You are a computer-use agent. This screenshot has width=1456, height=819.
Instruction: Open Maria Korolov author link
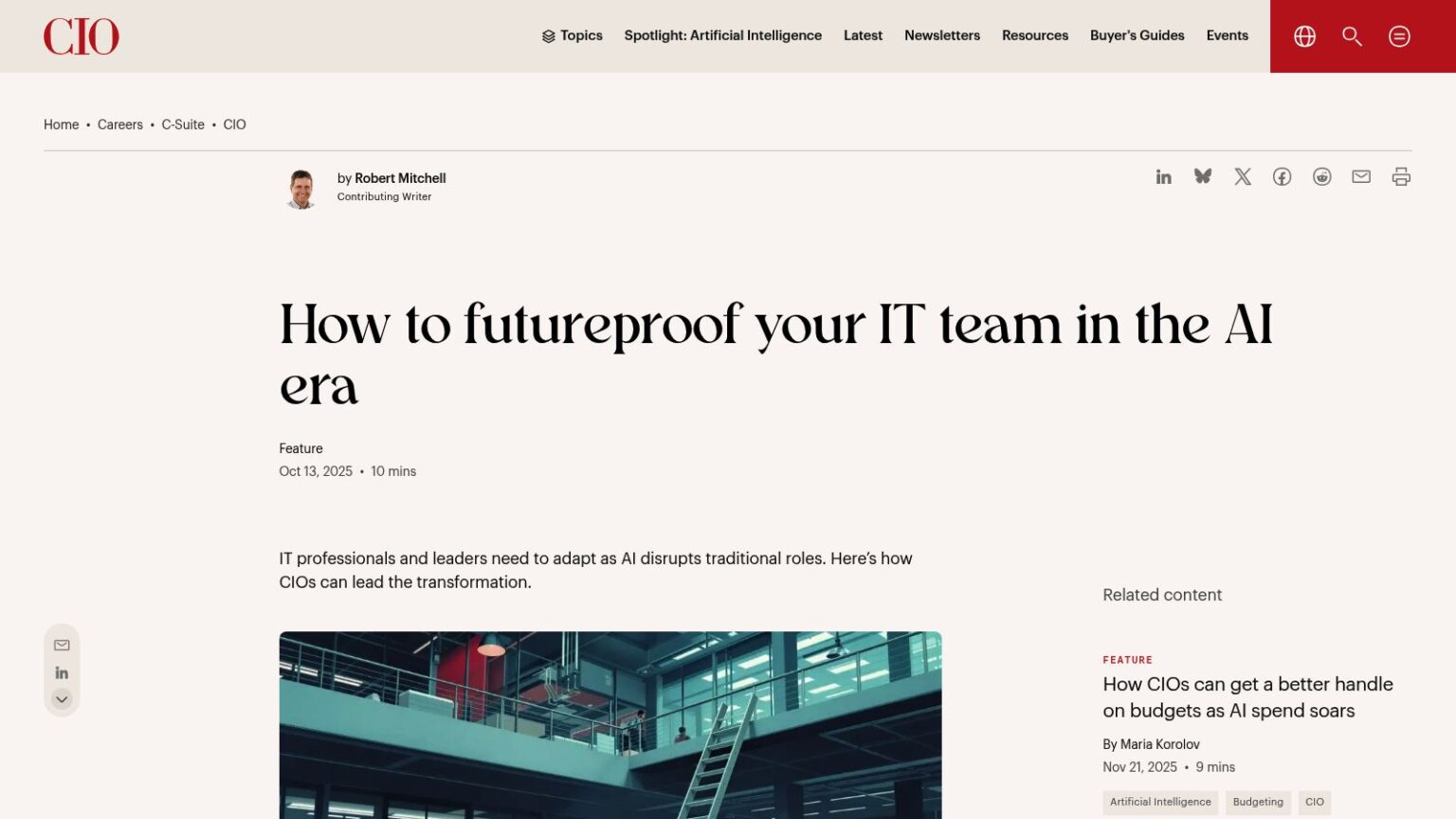pyautogui.click(x=1160, y=744)
